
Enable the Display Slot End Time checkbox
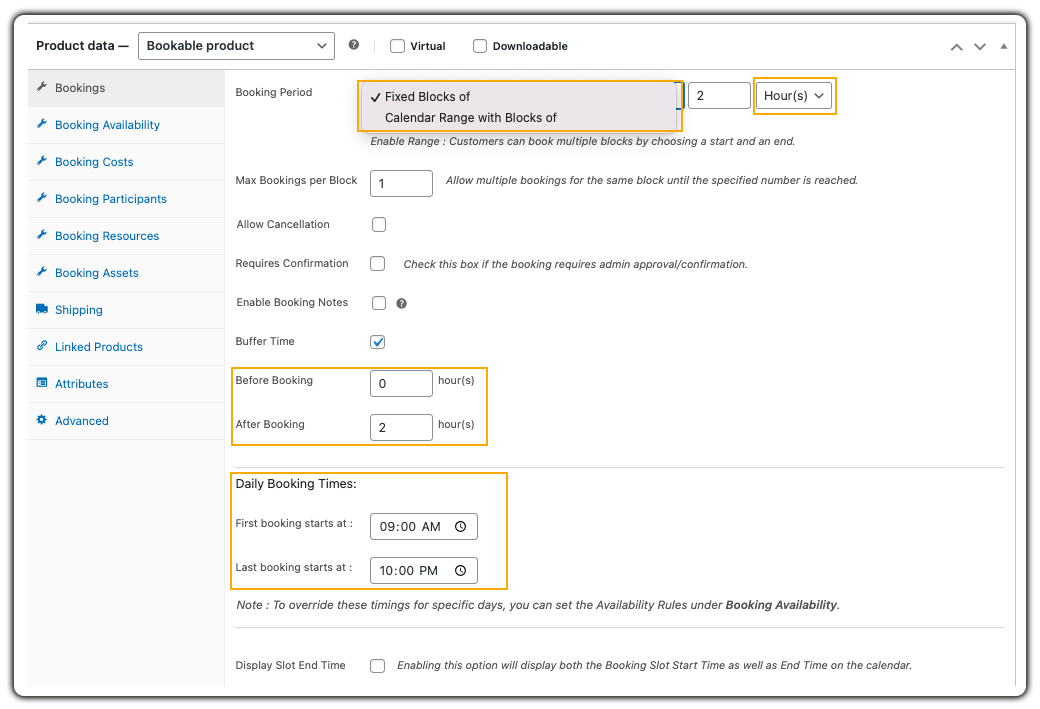point(377,666)
